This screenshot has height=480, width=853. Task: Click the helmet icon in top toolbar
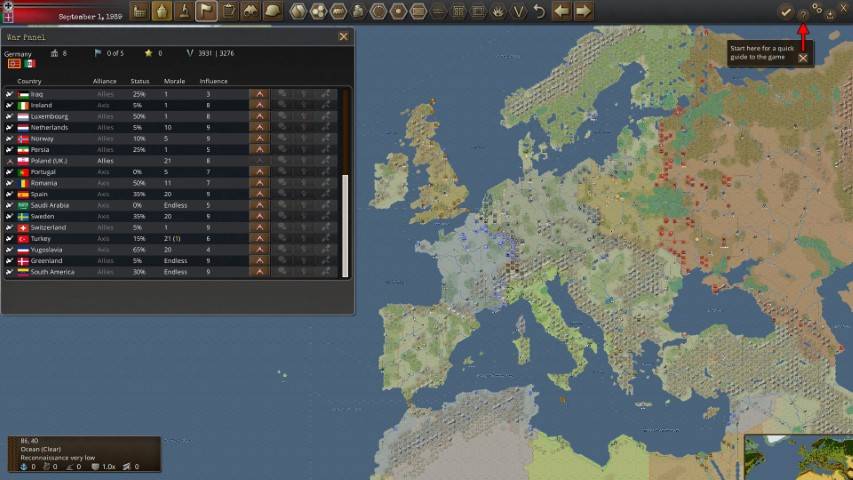pyautogui.click(x=272, y=11)
